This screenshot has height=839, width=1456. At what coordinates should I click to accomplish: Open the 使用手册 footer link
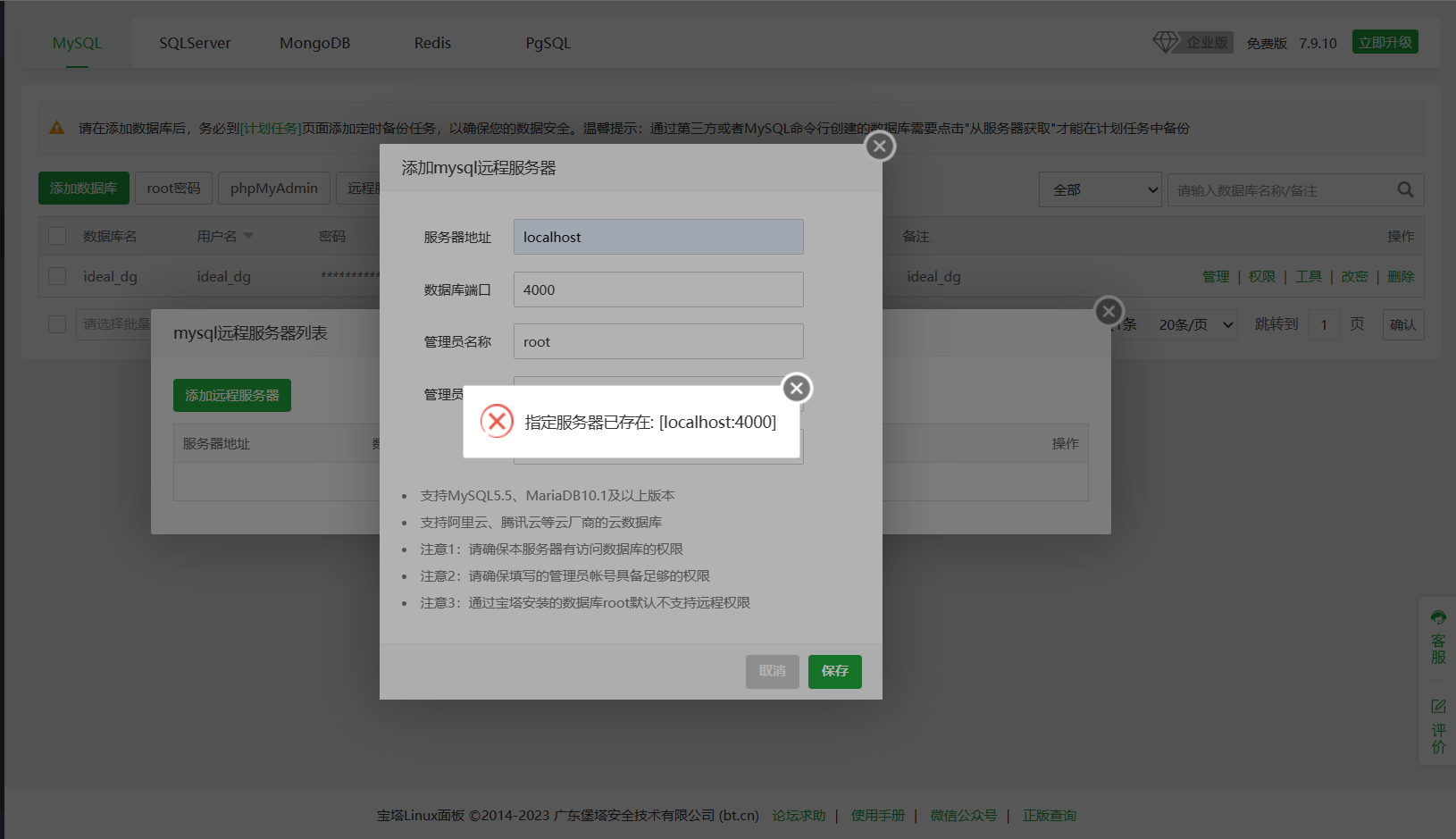[x=878, y=815]
